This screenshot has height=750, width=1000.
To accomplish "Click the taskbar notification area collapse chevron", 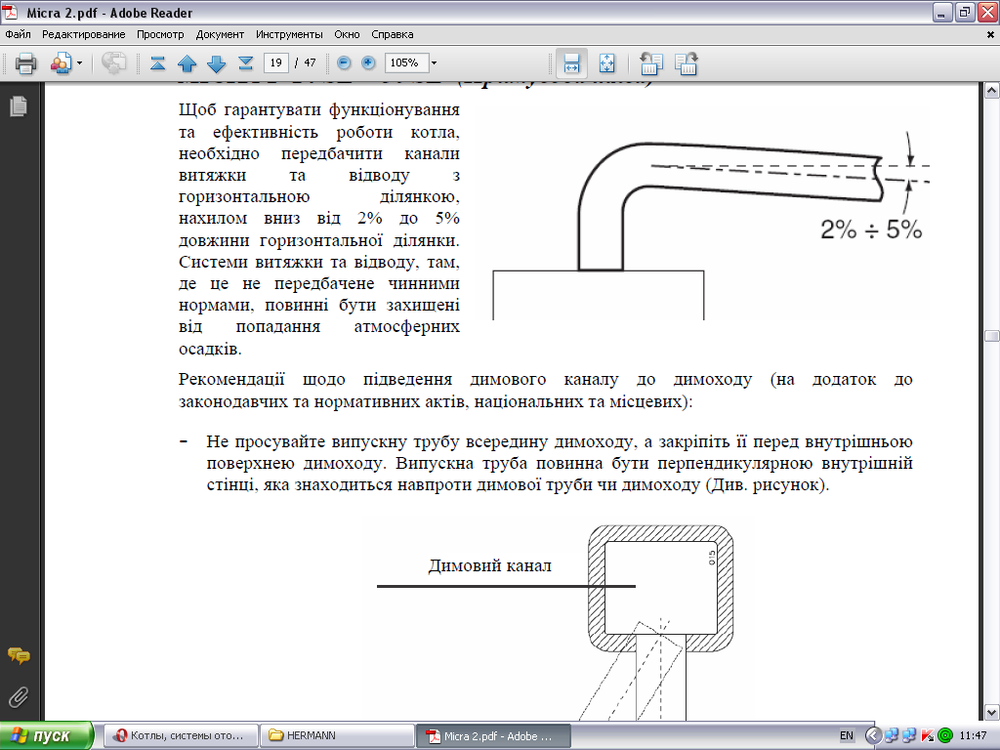I will 873,735.
